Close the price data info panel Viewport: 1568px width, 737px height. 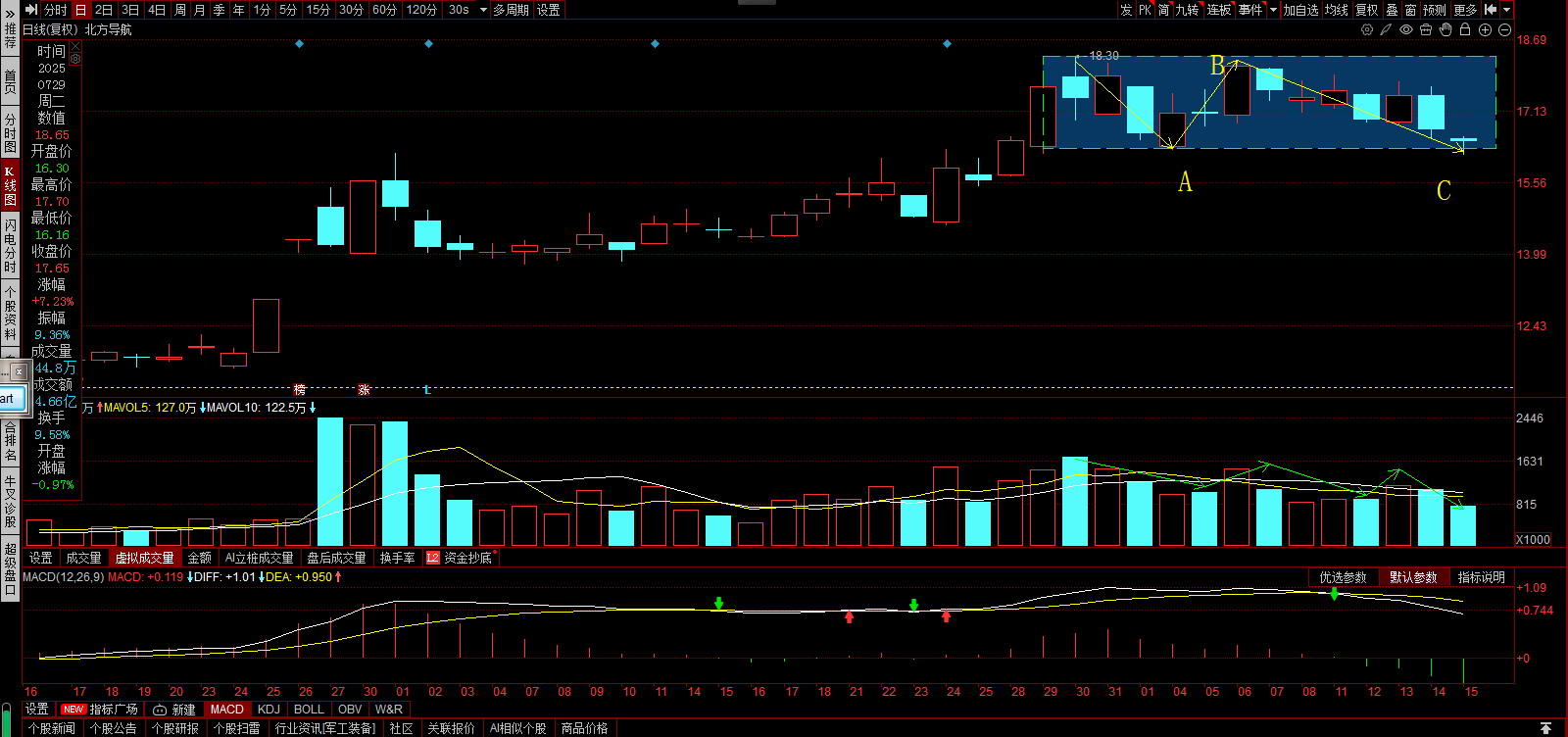(75, 47)
